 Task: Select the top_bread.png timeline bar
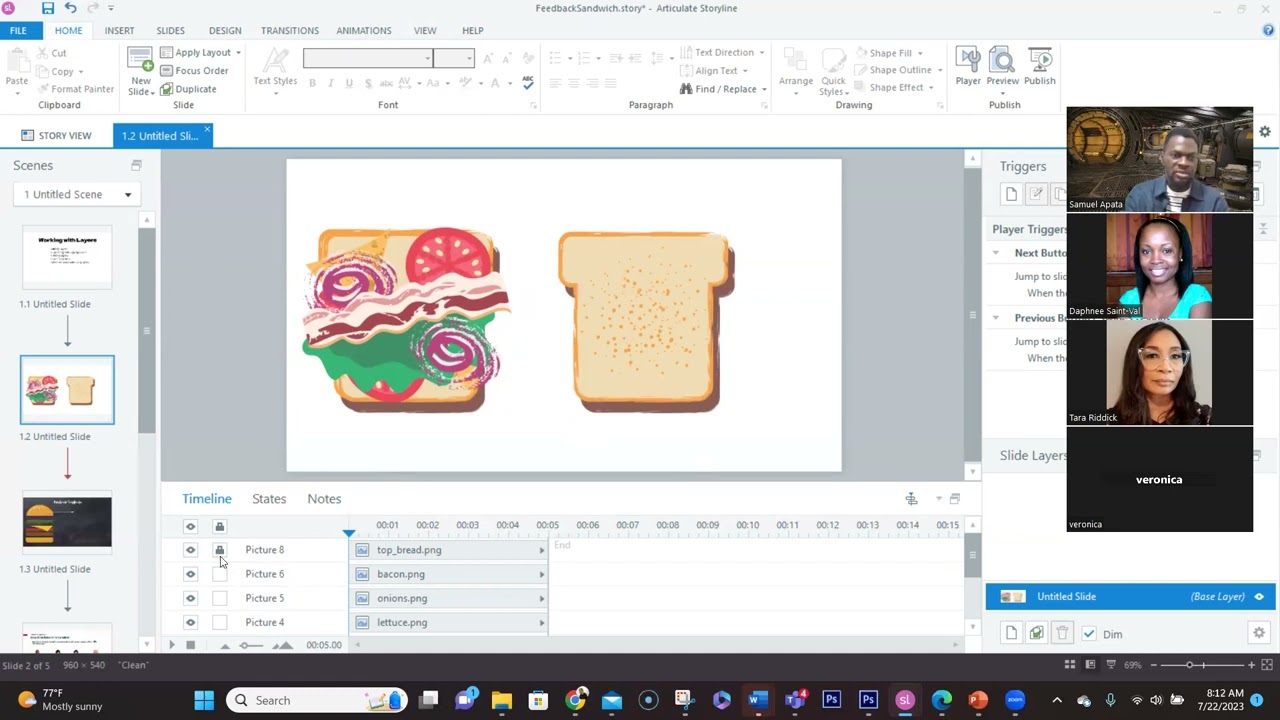pos(449,550)
